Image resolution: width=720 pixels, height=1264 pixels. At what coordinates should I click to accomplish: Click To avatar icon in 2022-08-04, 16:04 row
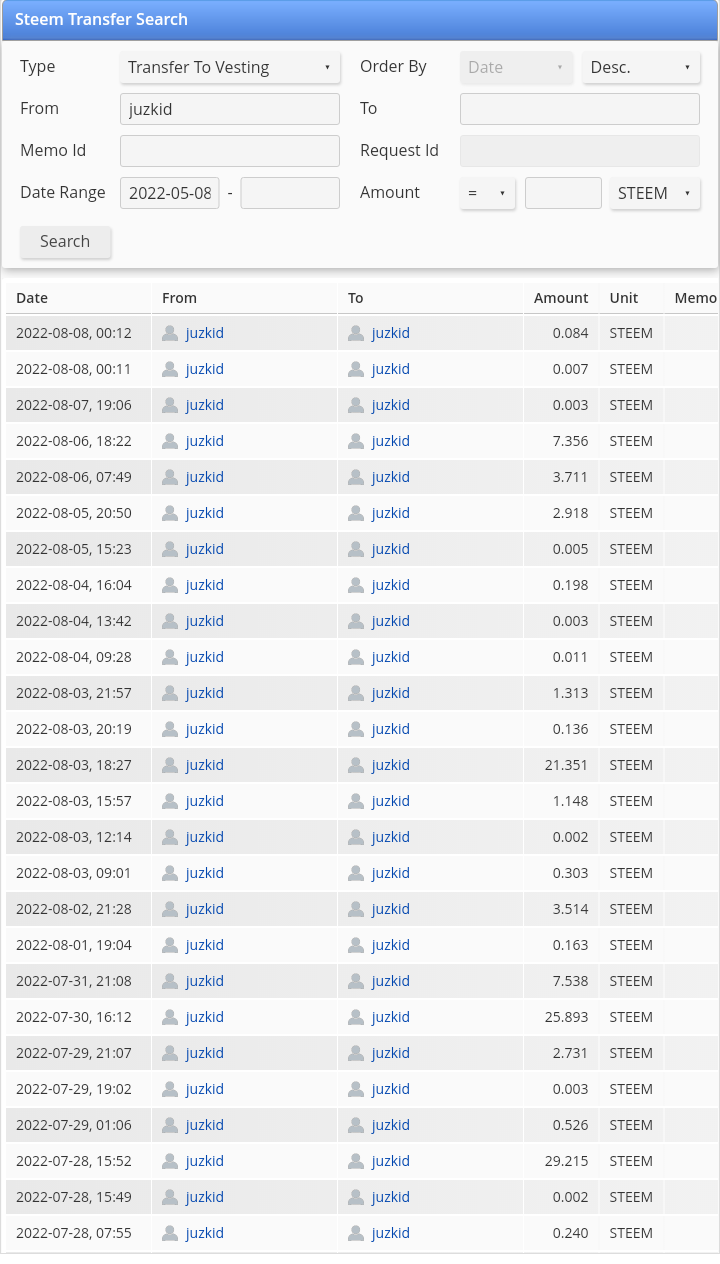point(356,585)
